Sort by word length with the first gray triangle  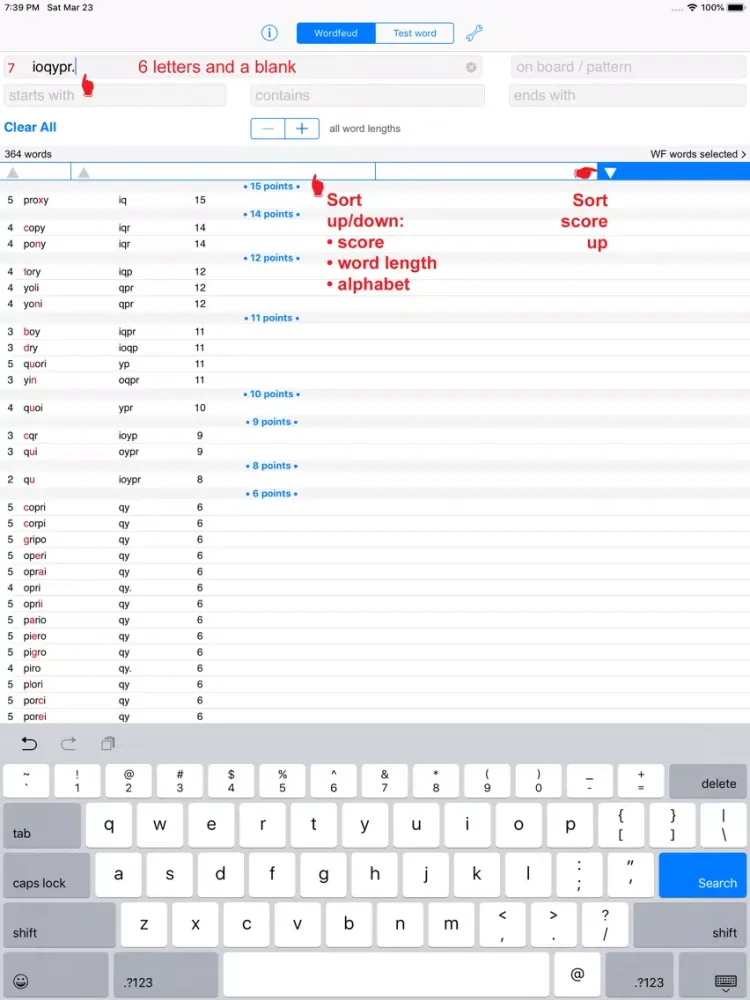pos(13,173)
